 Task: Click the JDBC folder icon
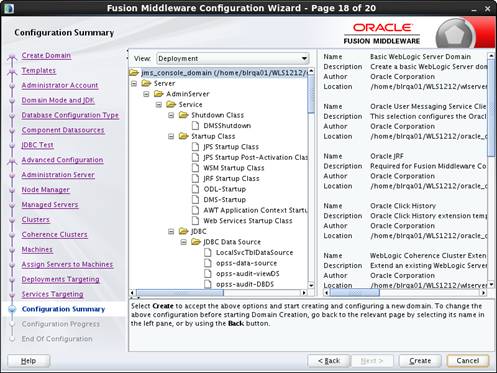coord(184,231)
